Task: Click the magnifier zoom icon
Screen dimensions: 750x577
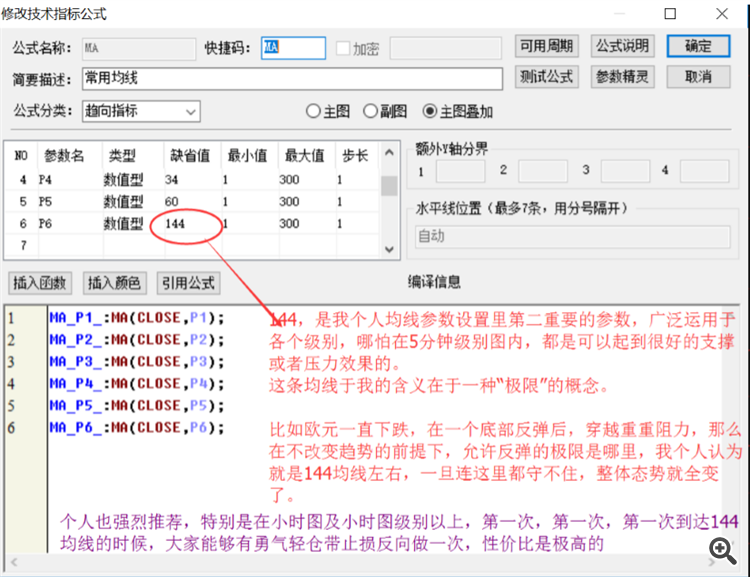Action: click(722, 551)
